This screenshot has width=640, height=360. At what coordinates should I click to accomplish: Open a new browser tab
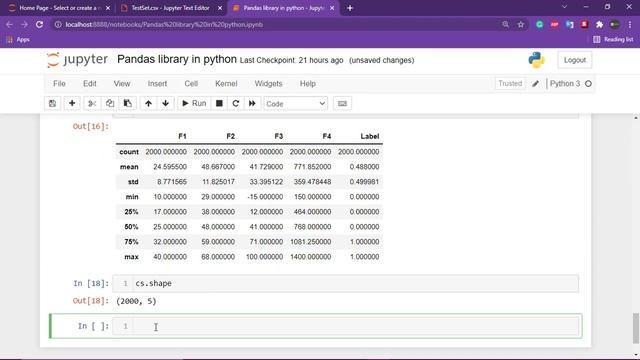click(x=350, y=8)
